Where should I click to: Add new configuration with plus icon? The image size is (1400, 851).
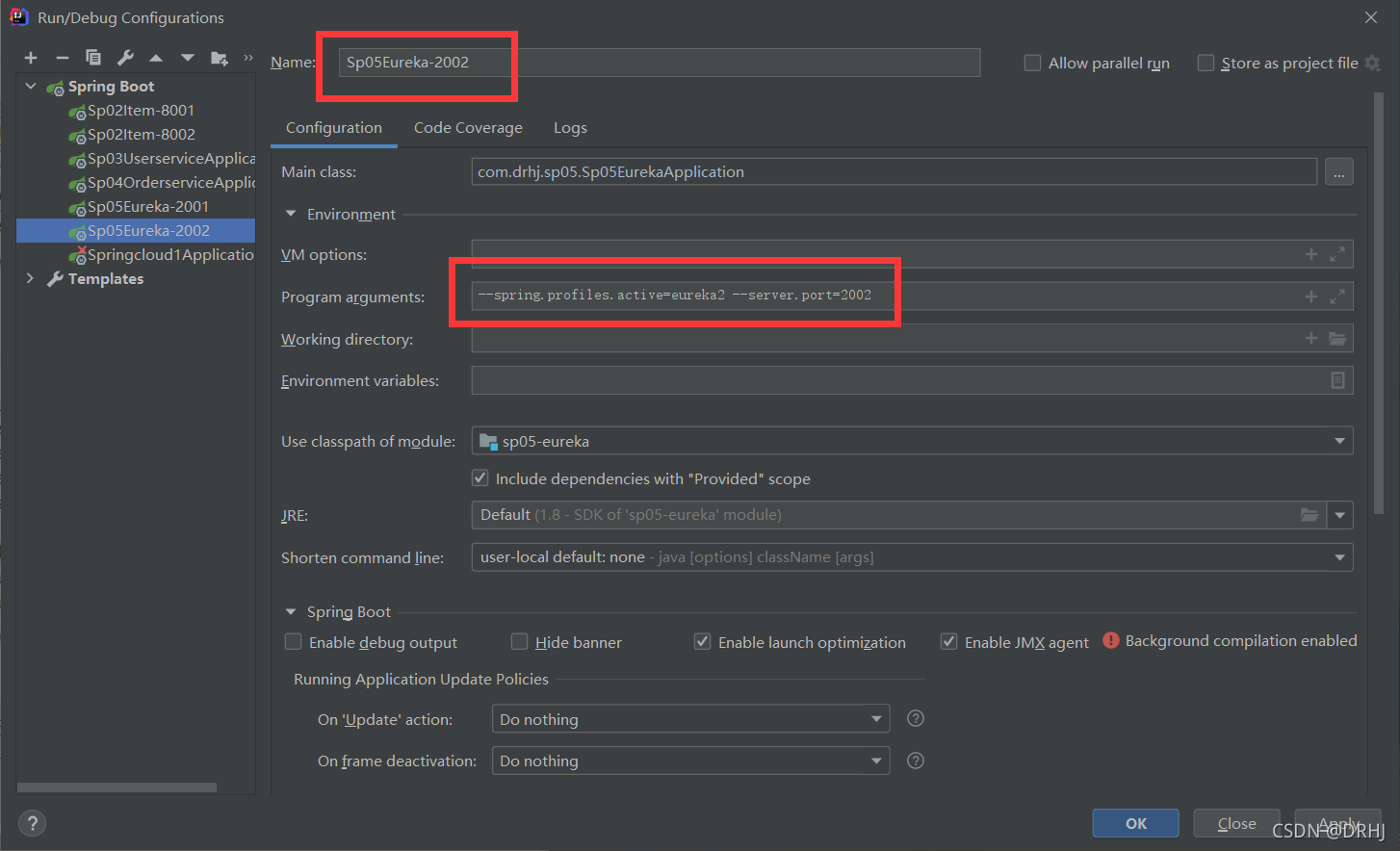(31, 59)
